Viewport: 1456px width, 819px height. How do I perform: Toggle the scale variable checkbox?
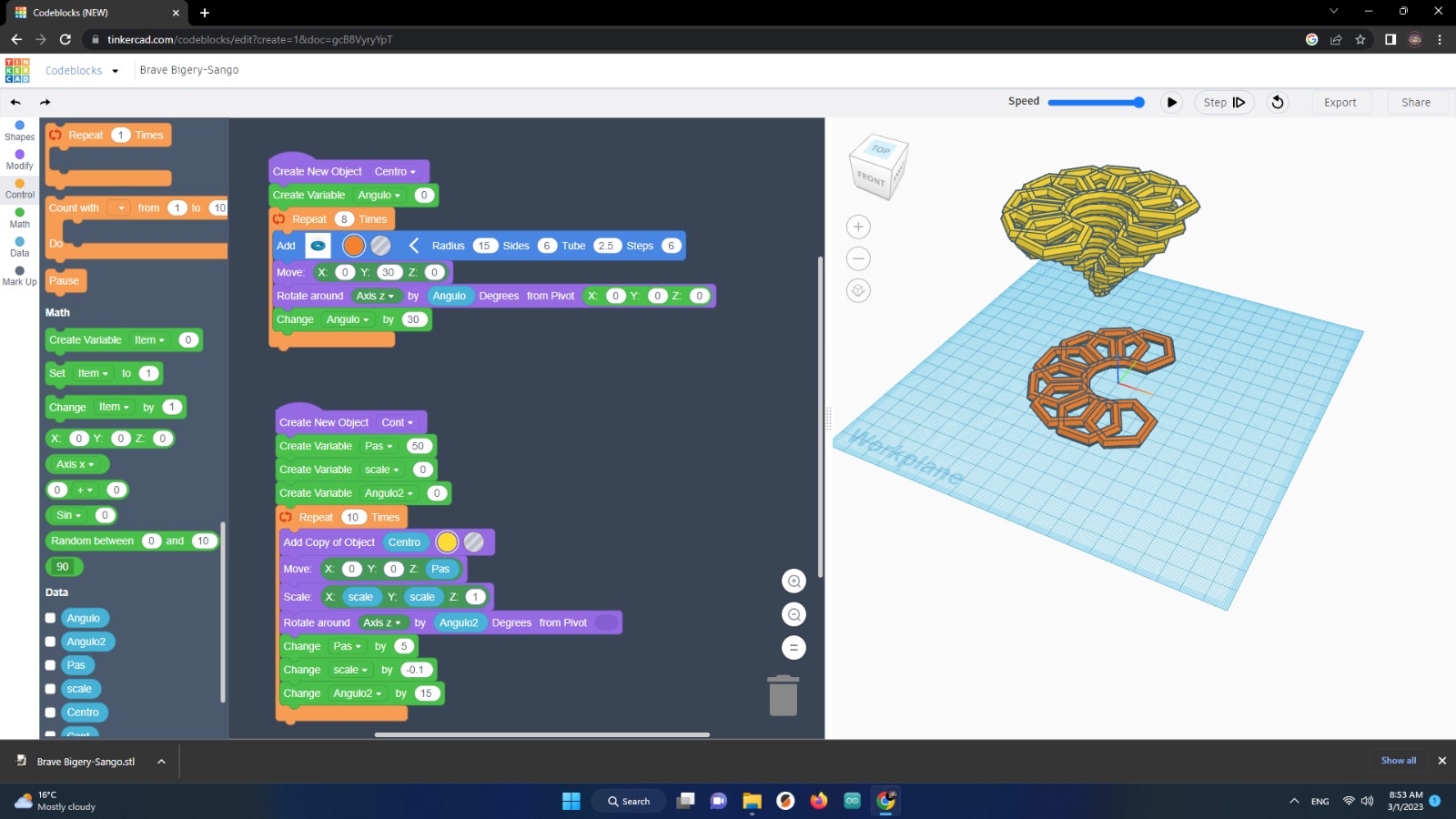(x=51, y=689)
